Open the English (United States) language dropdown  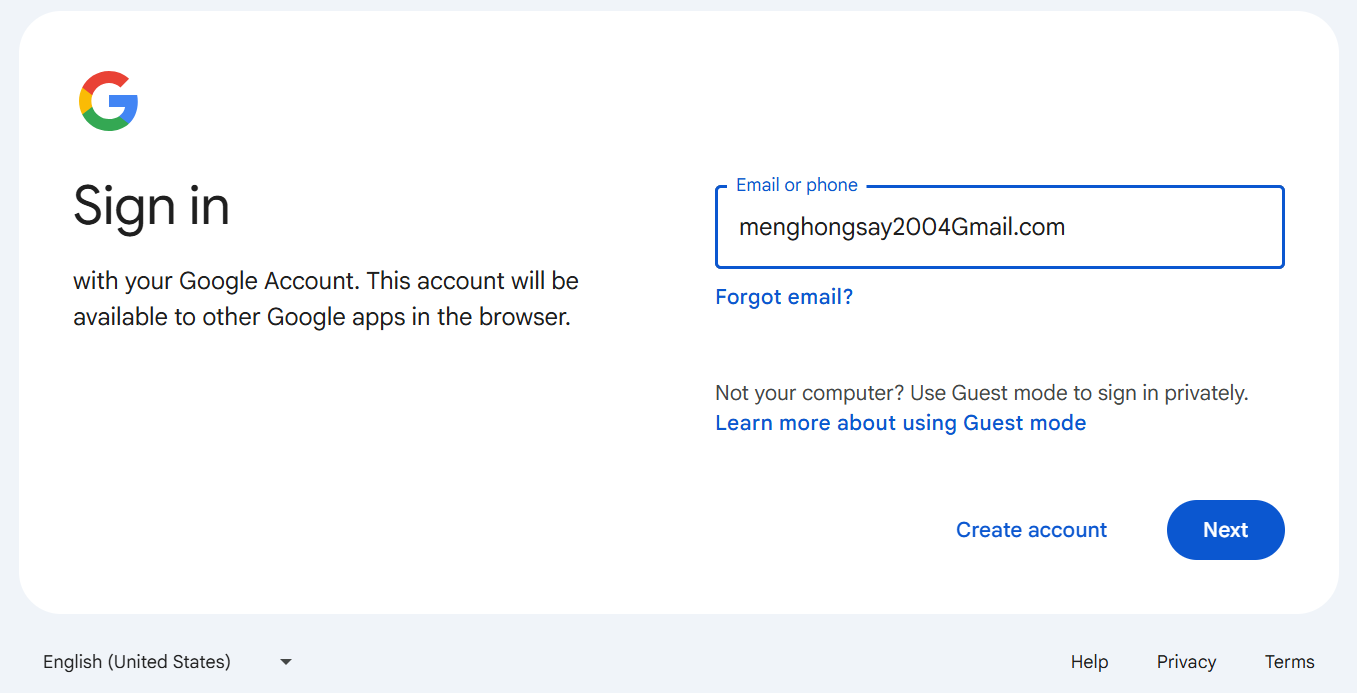point(137,662)
